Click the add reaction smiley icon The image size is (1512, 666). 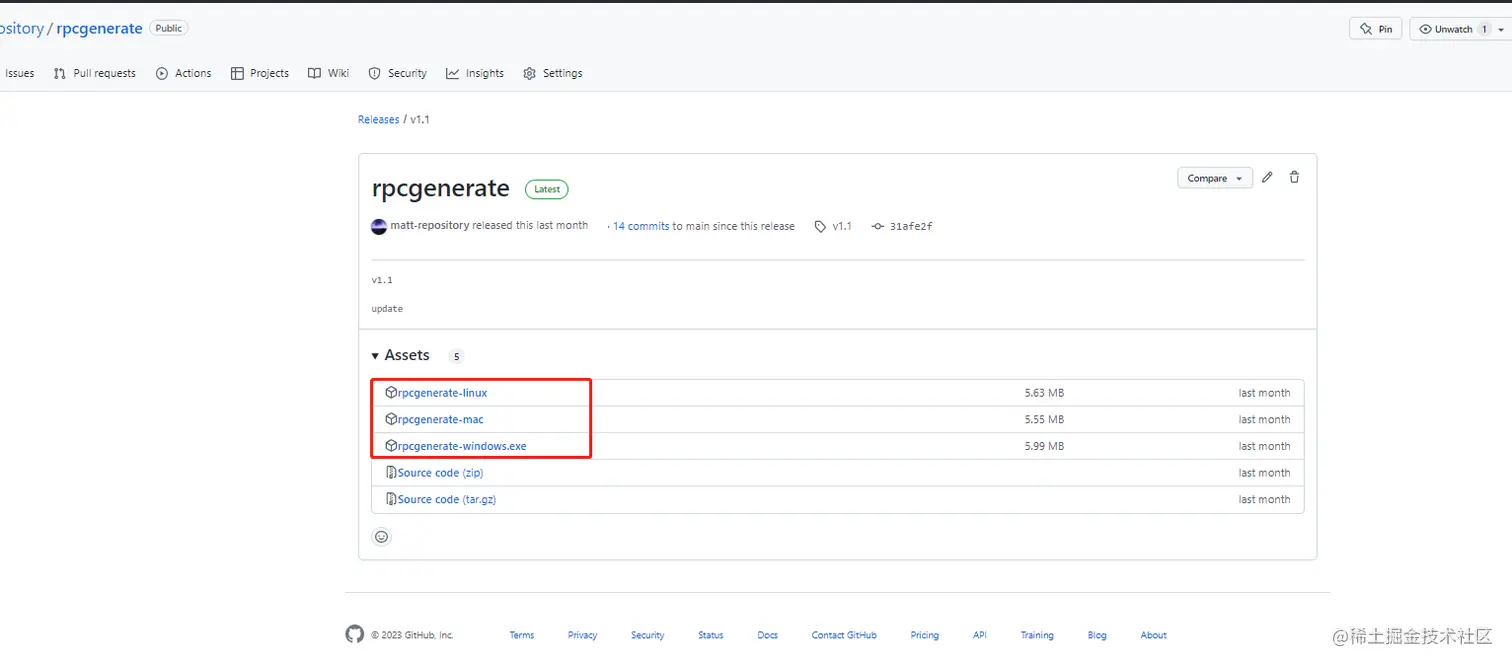click(381, 537)
